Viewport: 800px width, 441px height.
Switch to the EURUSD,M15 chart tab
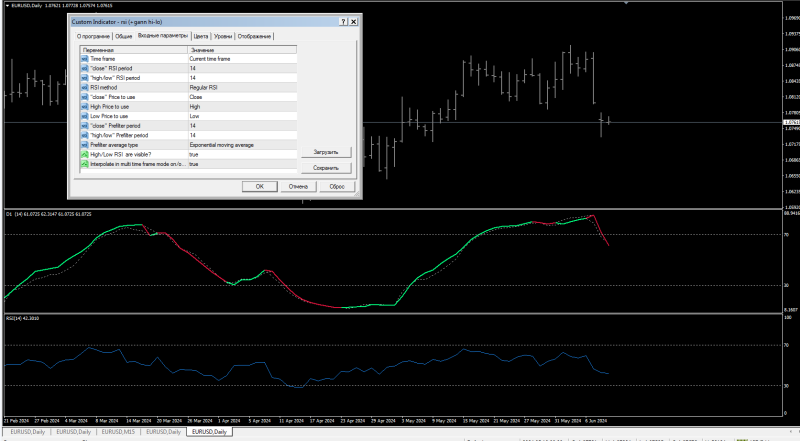119,432
